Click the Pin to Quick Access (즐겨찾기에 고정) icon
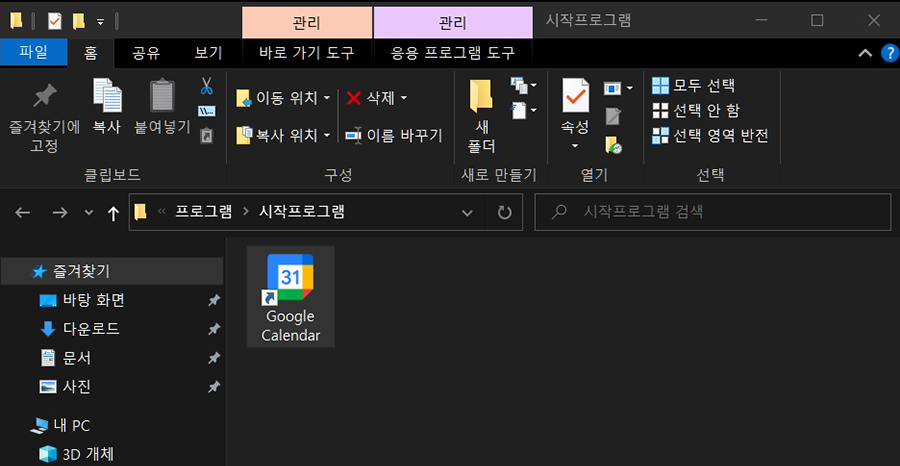Screen dimensions: 900x466 pos(44,96)
